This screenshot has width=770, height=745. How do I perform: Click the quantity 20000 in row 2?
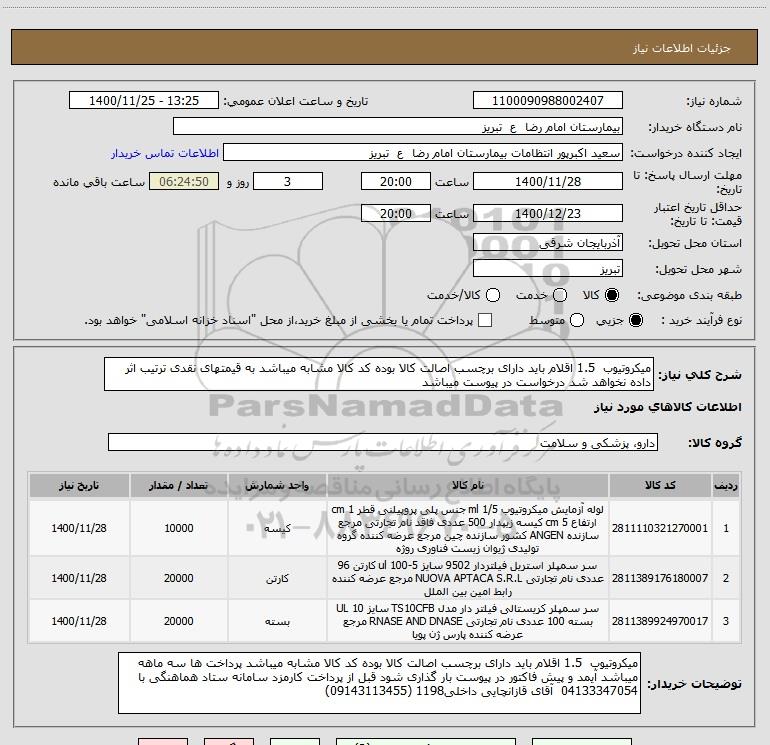point(179,578)
